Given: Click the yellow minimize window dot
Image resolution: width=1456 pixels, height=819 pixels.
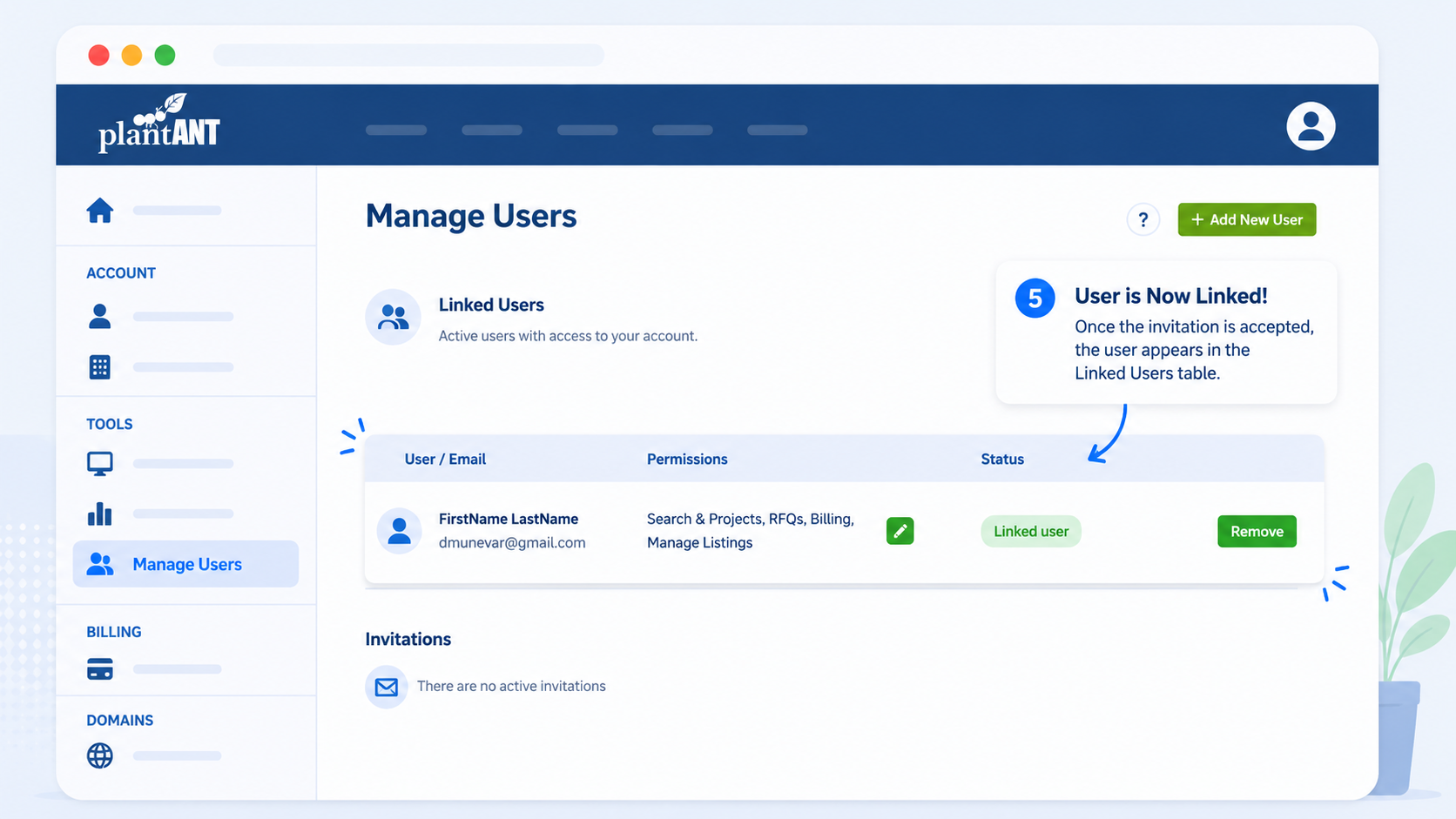Looking at the screenshot, I should tap(131, 55).
